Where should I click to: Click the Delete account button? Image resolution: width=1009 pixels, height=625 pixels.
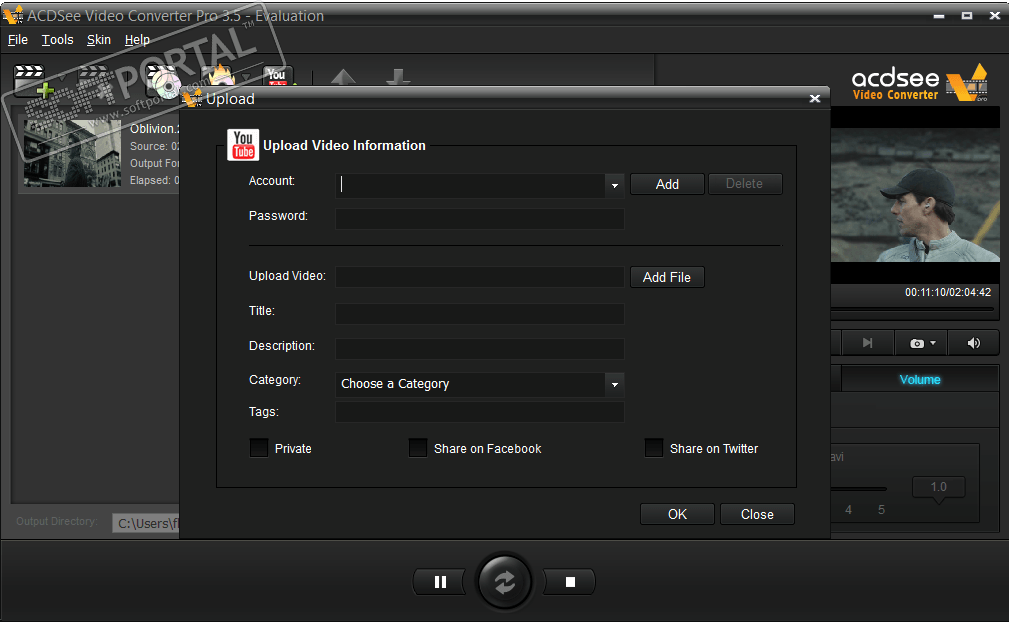click(x=745, y=184)
